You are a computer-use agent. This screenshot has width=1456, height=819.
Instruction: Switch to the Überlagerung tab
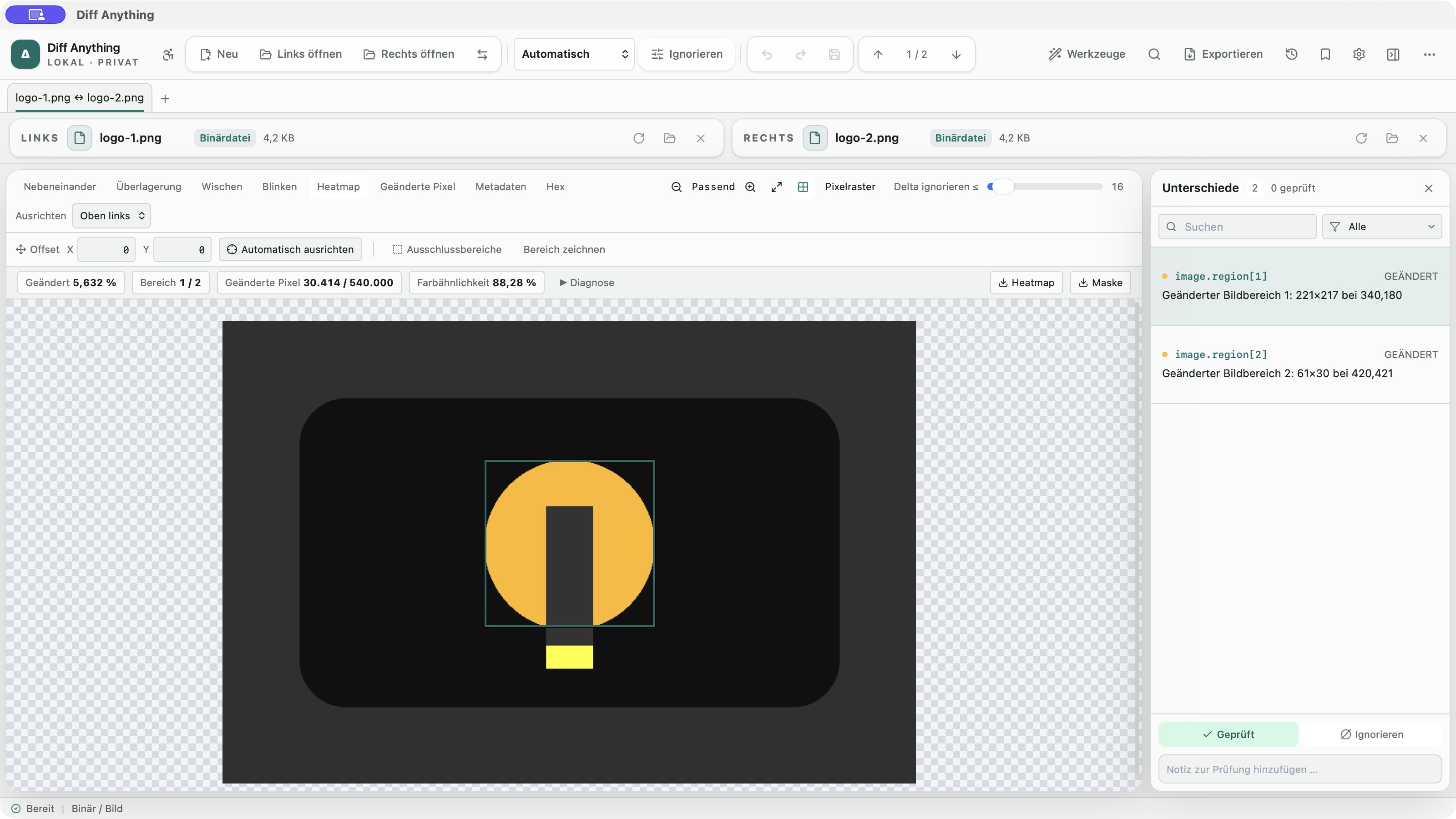(149, 187)
